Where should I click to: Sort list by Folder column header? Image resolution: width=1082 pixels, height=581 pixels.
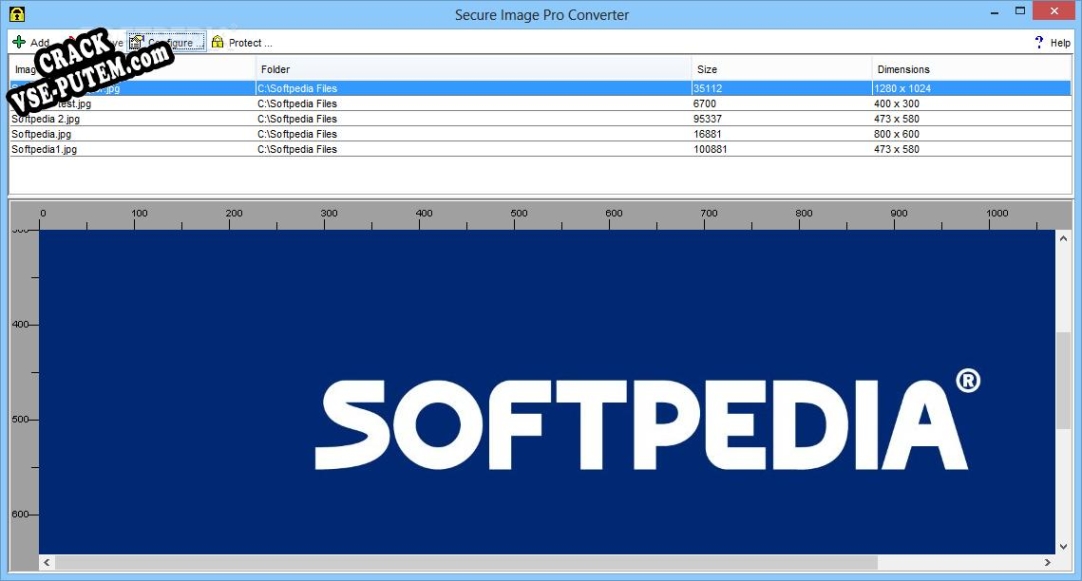tap(473, 69)
